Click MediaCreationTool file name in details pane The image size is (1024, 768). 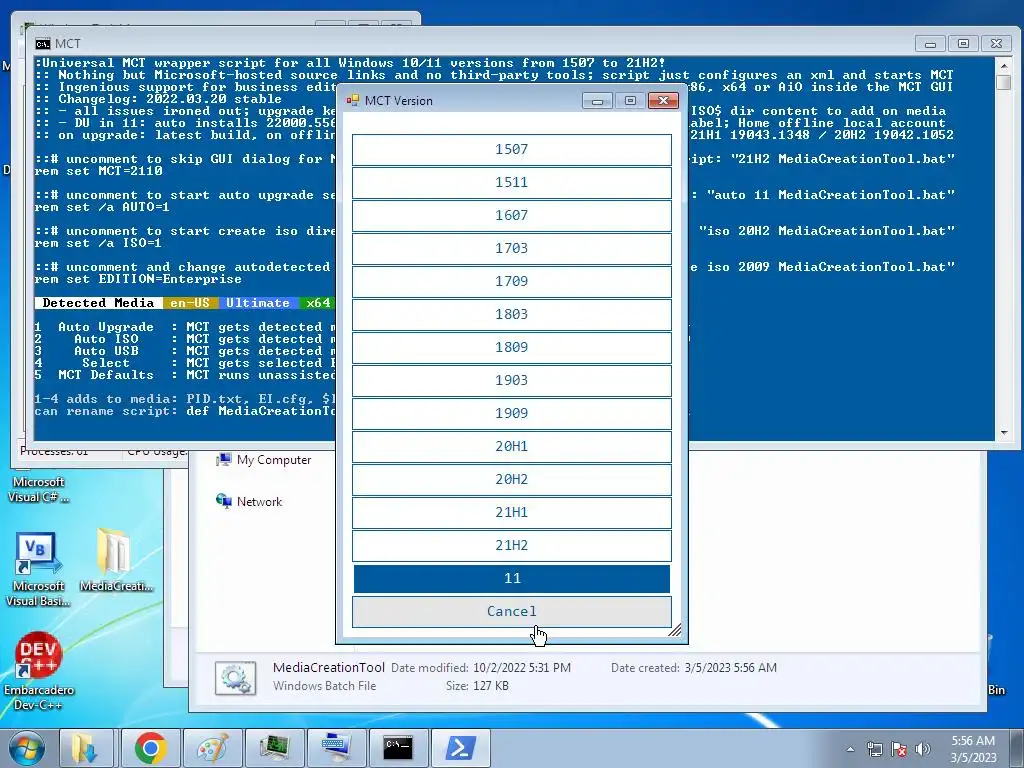point(328,667)
